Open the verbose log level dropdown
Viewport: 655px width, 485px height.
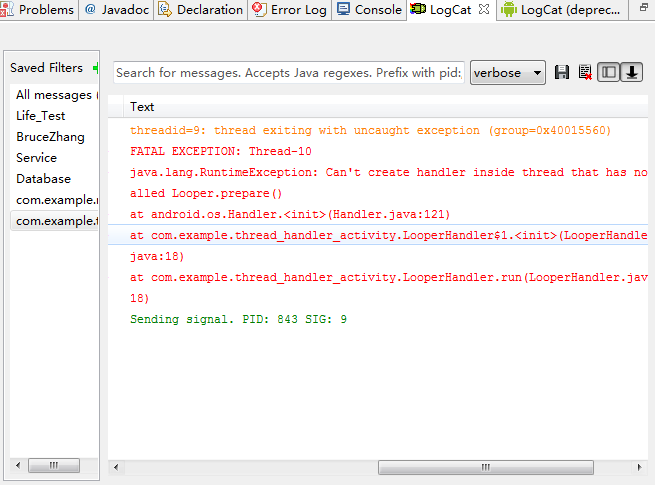[x=508, y=73]
